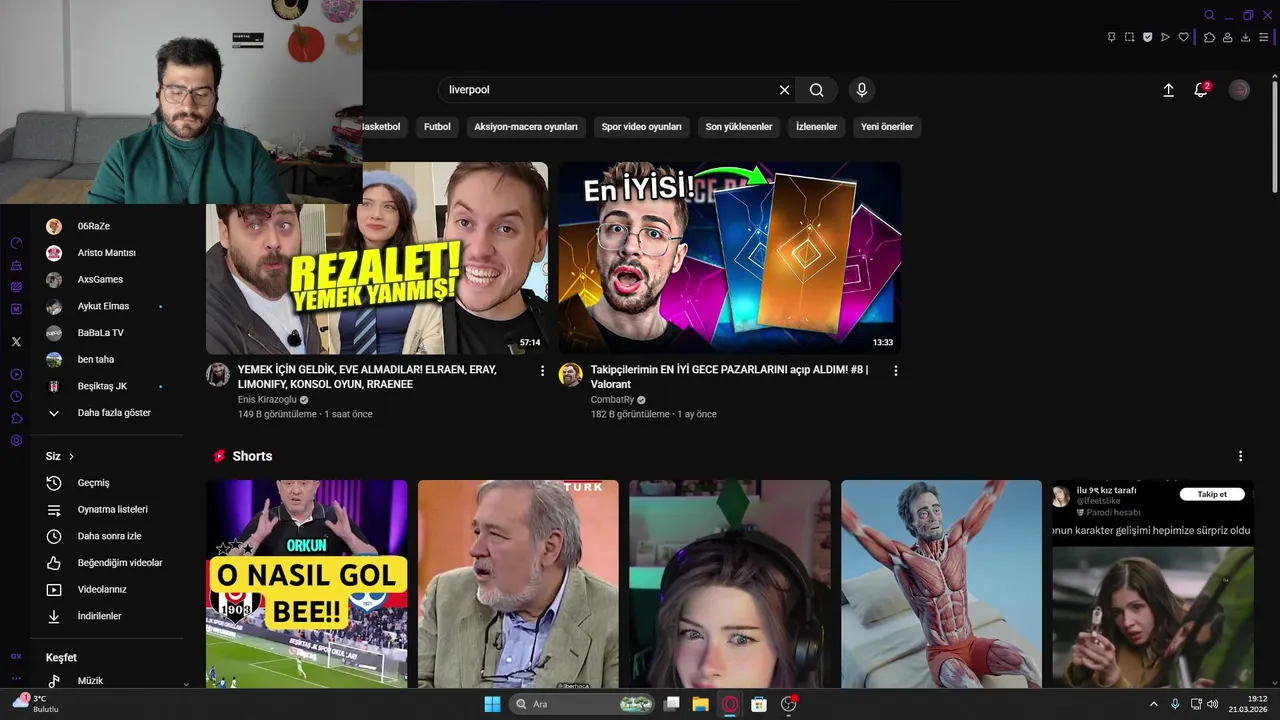Click the Opera GX snapshot icon

(x=1129, y=37)
